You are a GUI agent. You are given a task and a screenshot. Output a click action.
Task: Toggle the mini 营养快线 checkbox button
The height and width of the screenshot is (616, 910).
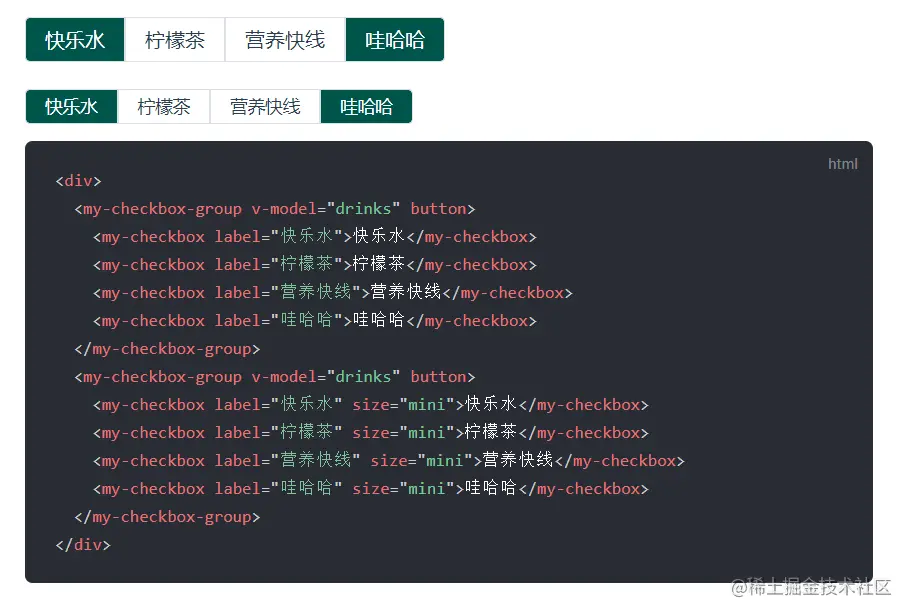[x=265, y=107]
